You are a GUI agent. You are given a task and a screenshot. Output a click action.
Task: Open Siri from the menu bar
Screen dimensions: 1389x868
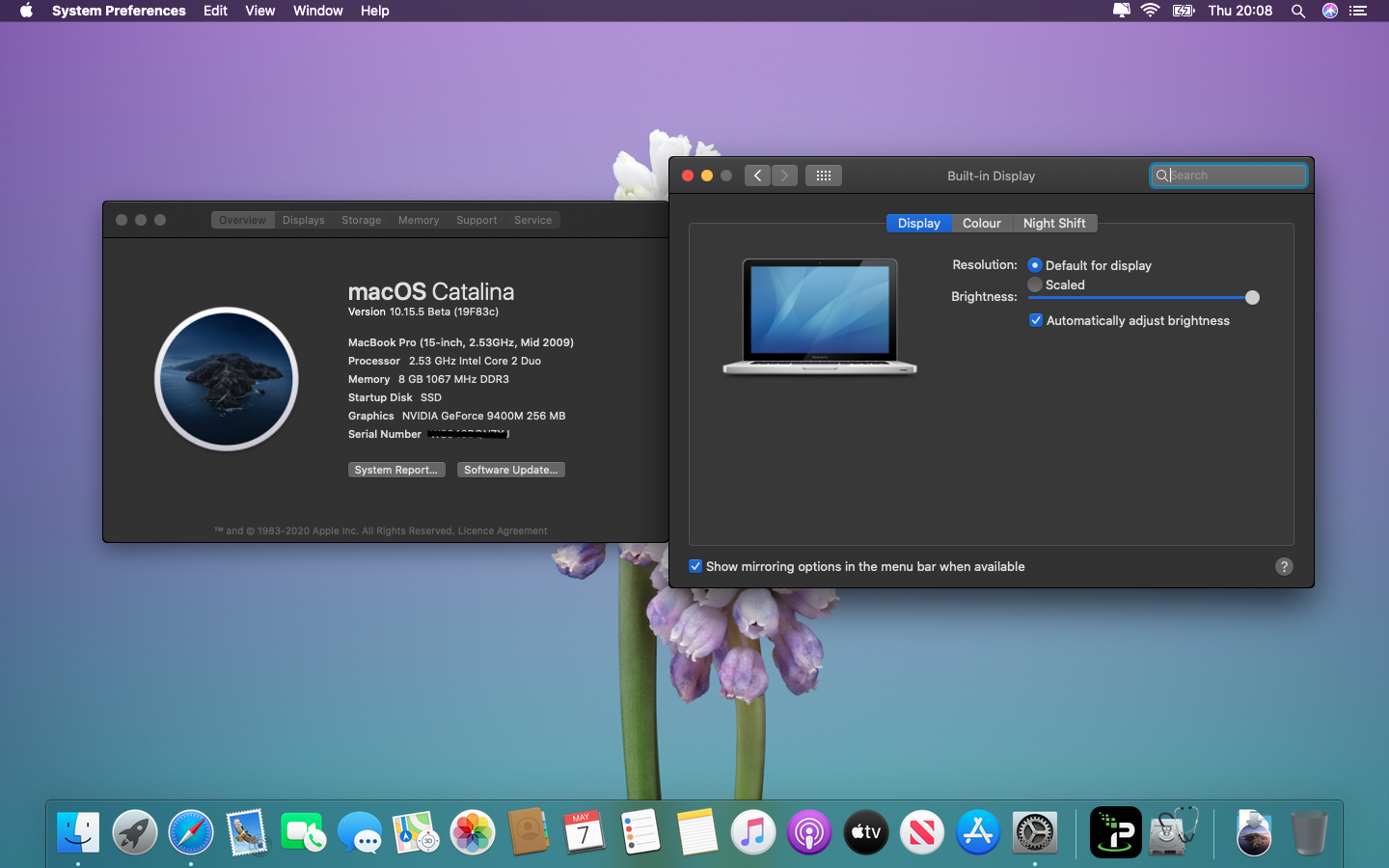click(x=1330, y=11)
